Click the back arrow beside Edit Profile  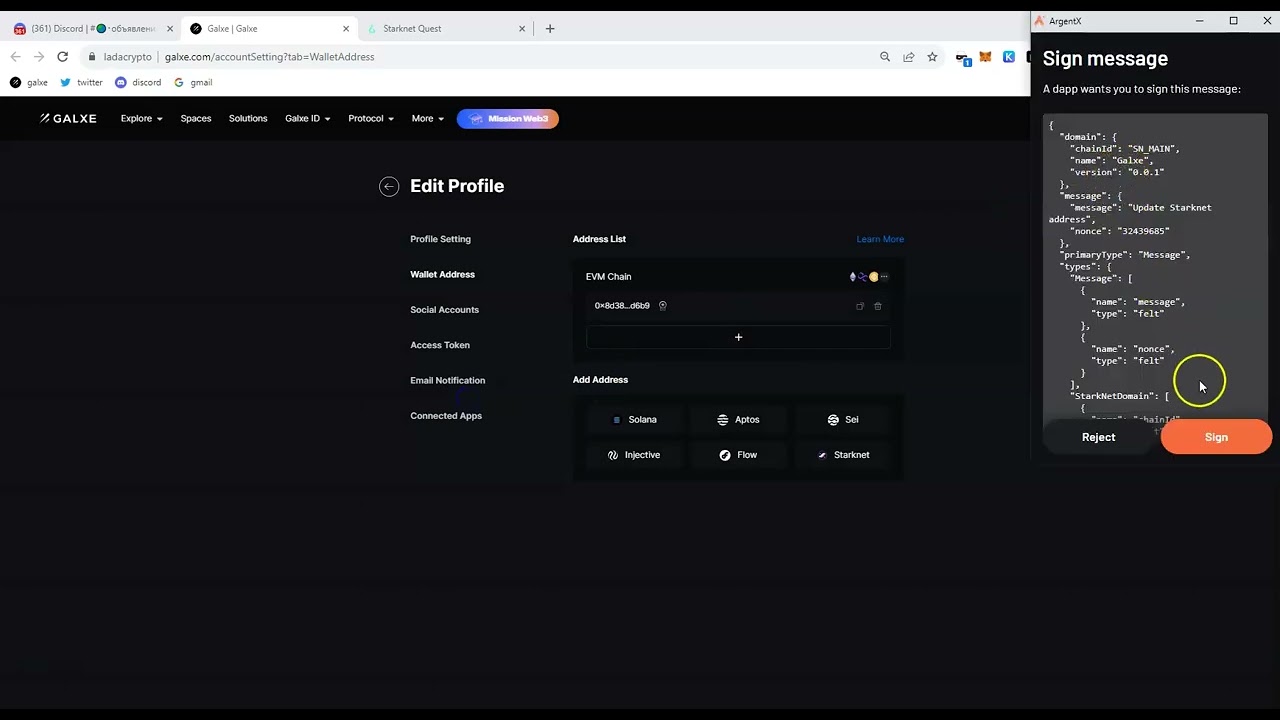pos(389,187)
